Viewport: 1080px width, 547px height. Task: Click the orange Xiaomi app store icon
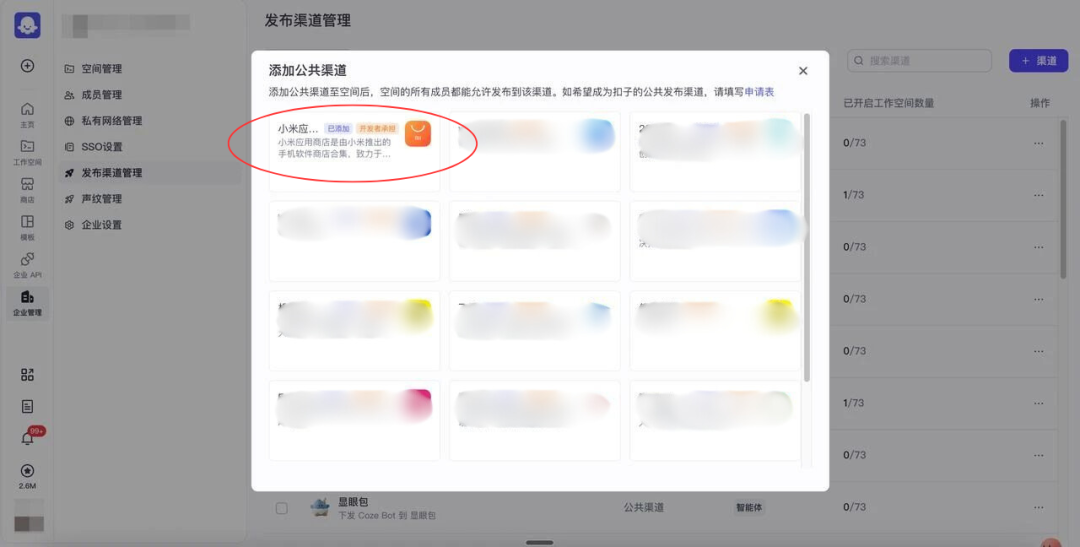click(x=418, y=134)
